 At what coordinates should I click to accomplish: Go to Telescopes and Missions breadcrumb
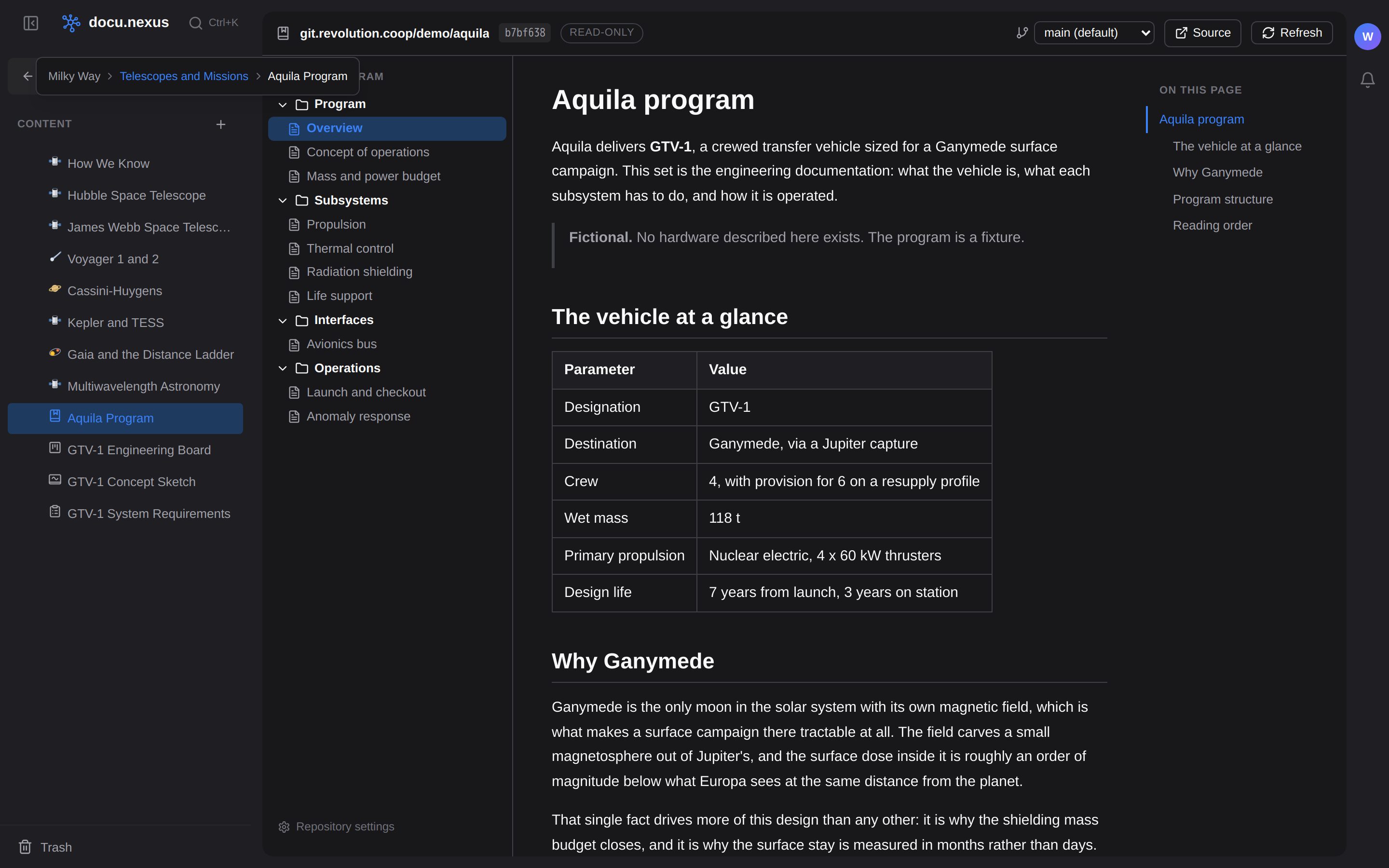[x=184, y=76]
